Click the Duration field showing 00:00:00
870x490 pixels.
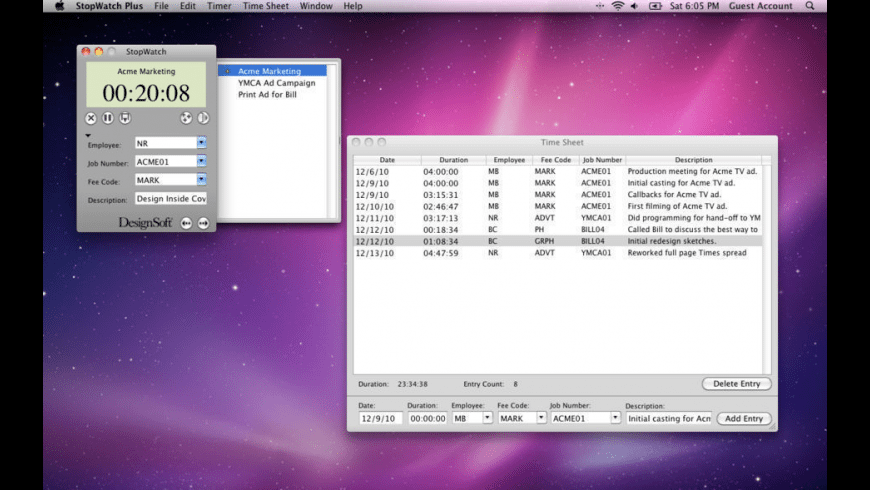(x=427, y=418)
